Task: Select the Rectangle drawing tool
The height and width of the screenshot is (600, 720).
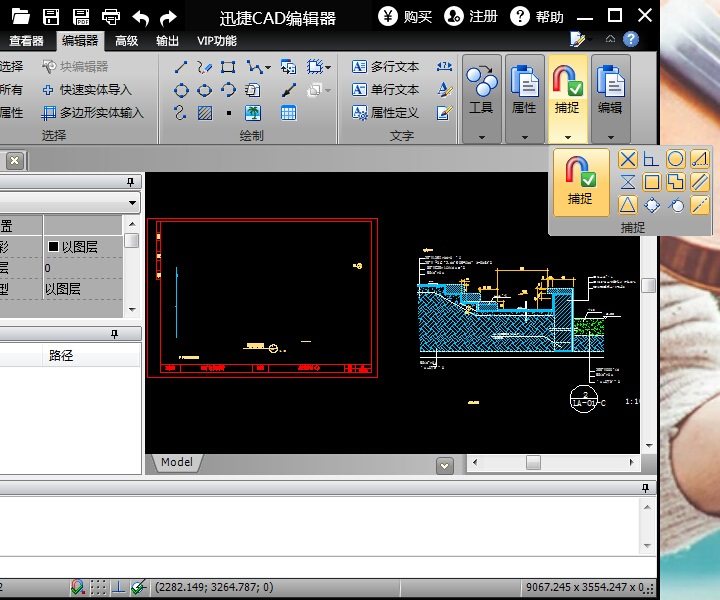Action: (x=229, y=68)
